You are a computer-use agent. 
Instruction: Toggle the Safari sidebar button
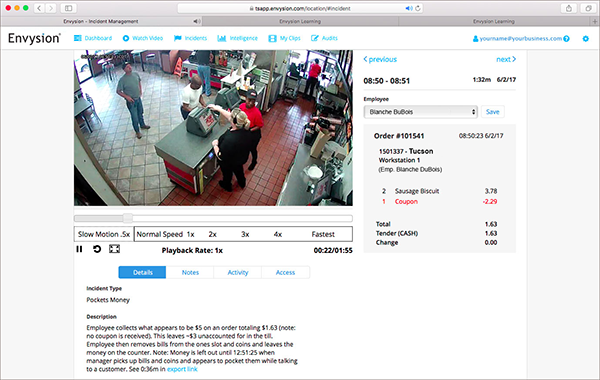click(68, 8)
